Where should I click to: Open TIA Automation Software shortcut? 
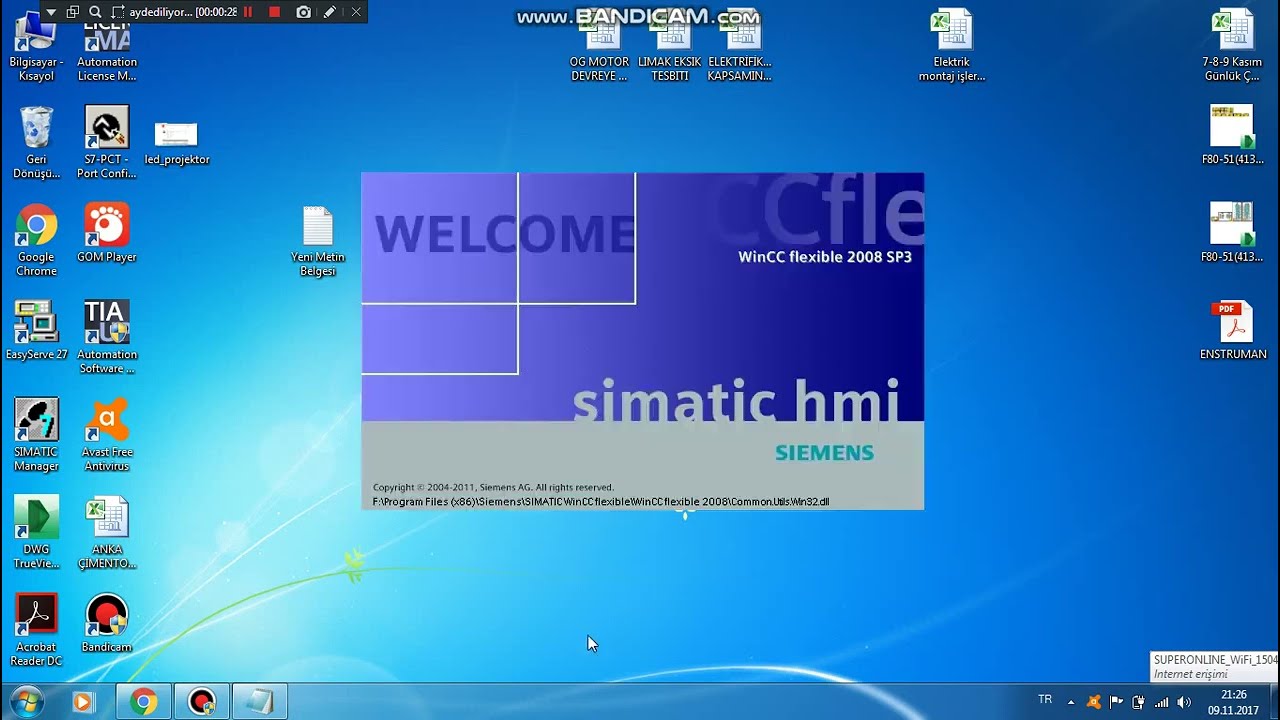click(107, 337)
